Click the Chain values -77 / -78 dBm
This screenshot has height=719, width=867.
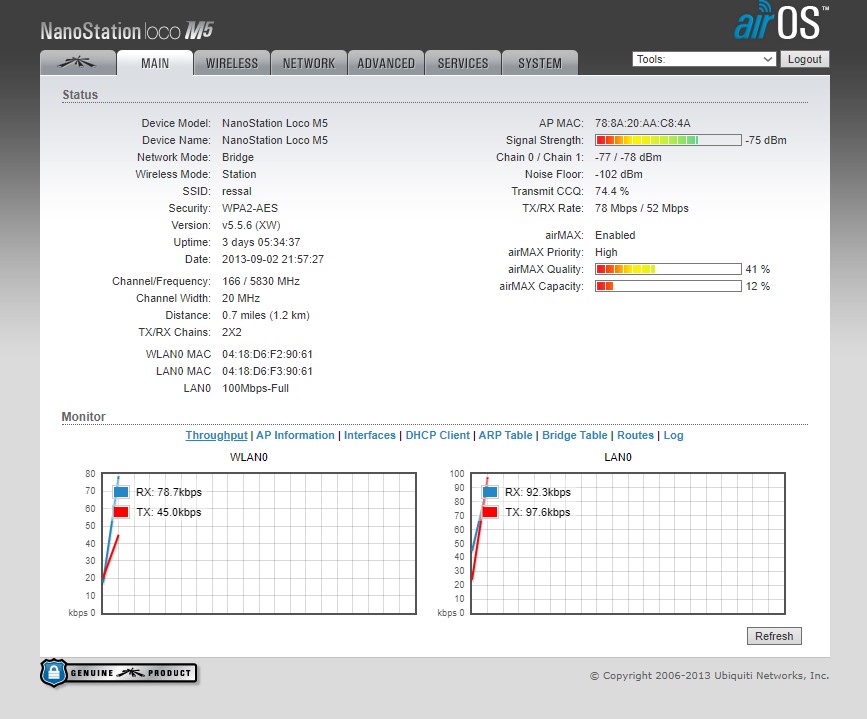pyautogui.click(x=628, y=157)
